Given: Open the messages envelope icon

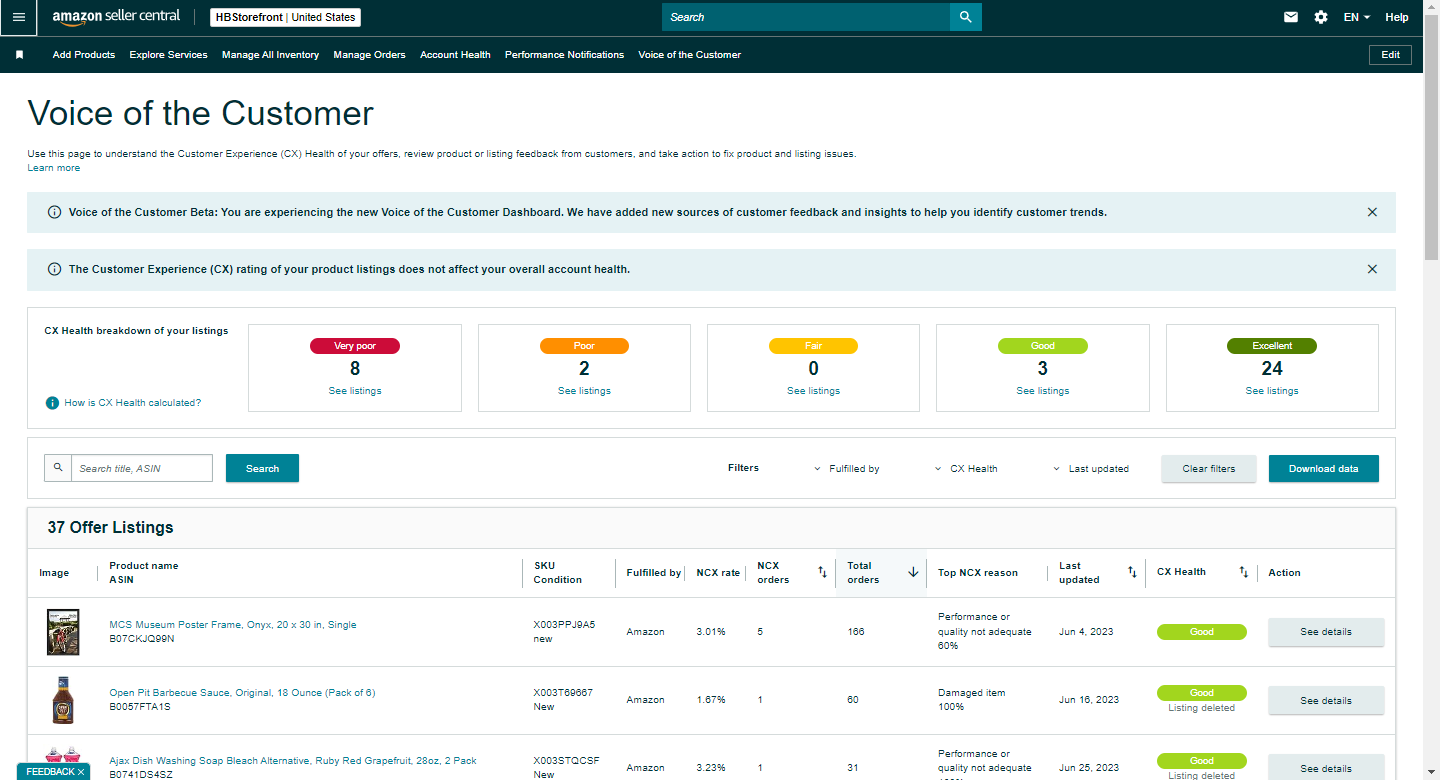Looking at the screenshot, I should pos(1291,17).
